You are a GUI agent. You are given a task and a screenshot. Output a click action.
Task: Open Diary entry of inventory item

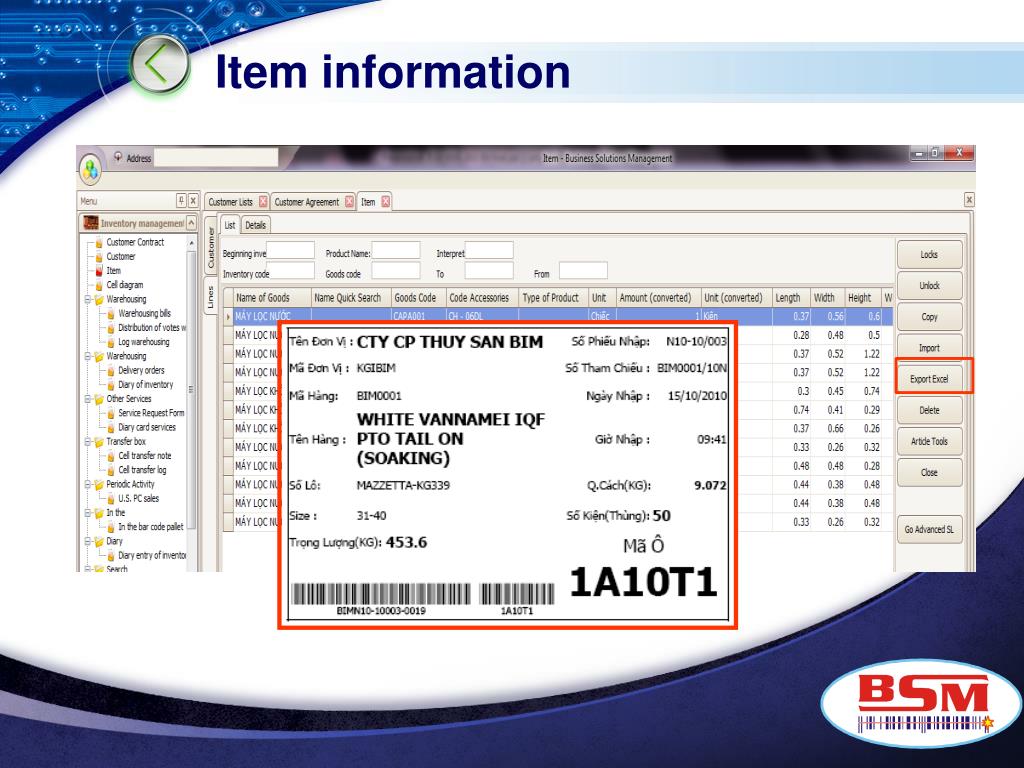(152, 555)
